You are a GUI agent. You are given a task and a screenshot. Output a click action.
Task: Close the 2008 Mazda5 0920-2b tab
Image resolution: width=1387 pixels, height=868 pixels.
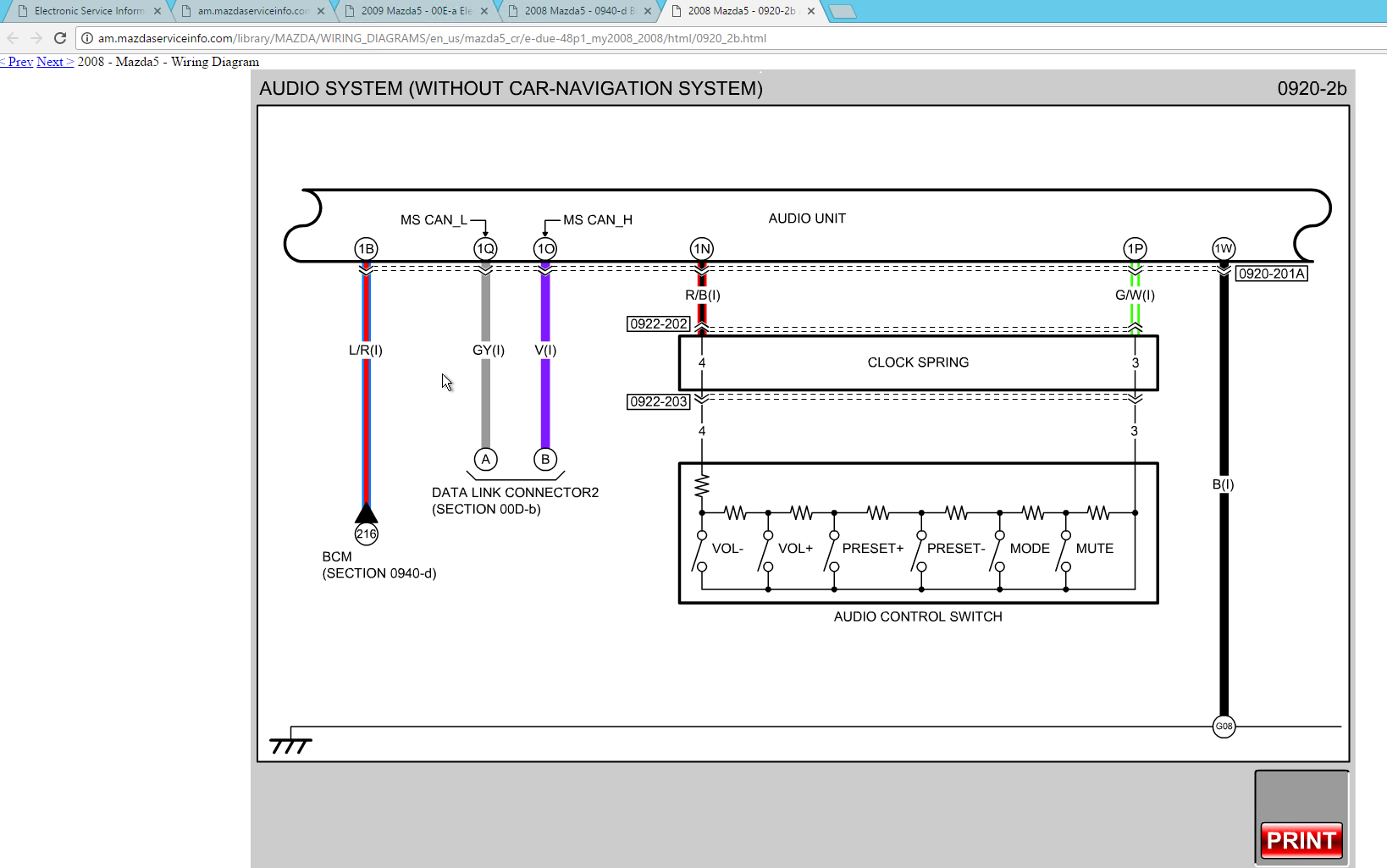click(x=811, y=11)
